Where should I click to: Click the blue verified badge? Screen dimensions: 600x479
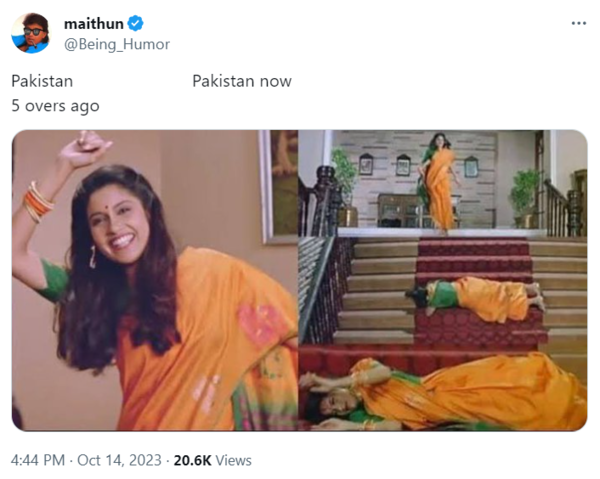pos(135,23)
